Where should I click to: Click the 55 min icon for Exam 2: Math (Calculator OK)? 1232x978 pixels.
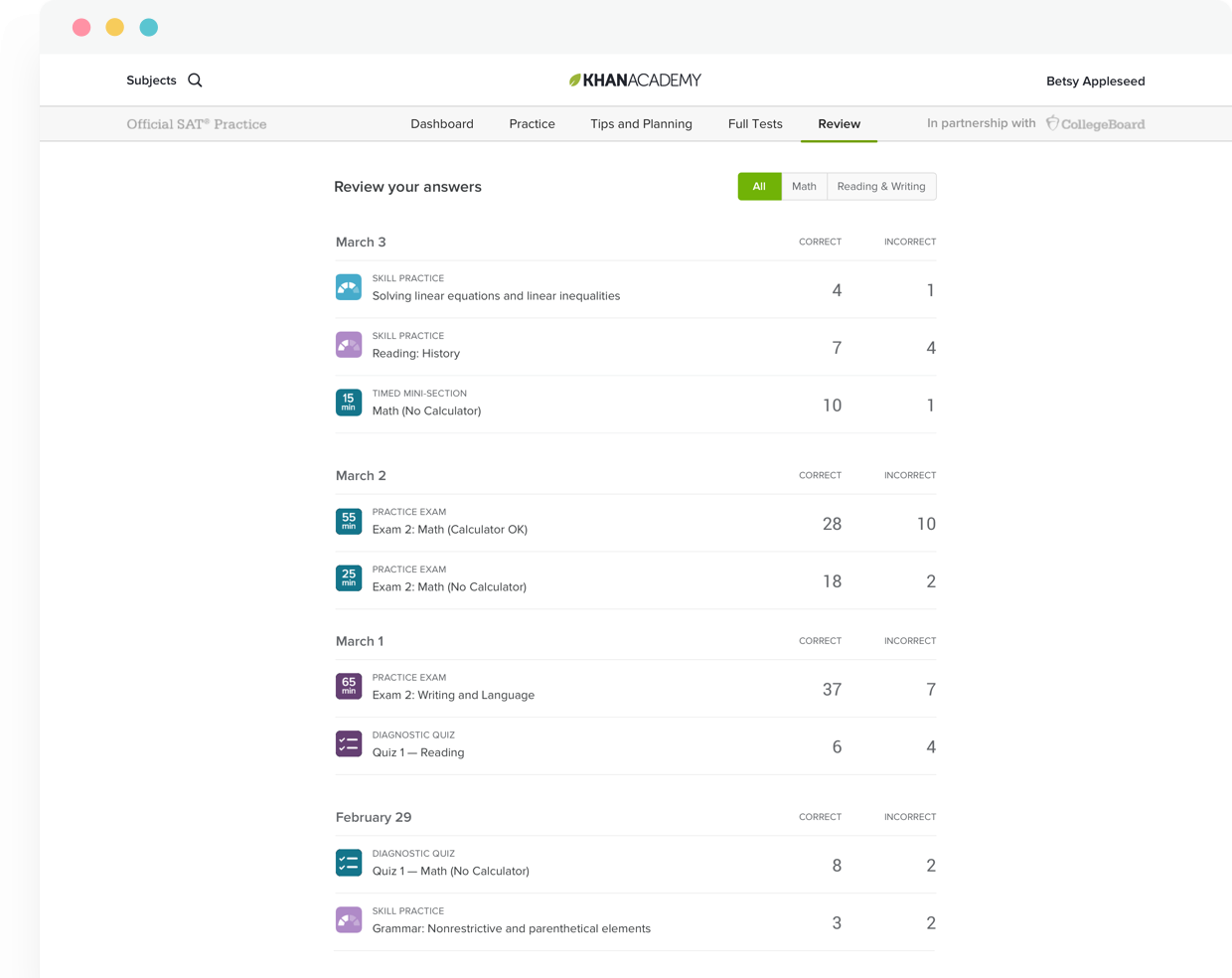click(349, 521)
